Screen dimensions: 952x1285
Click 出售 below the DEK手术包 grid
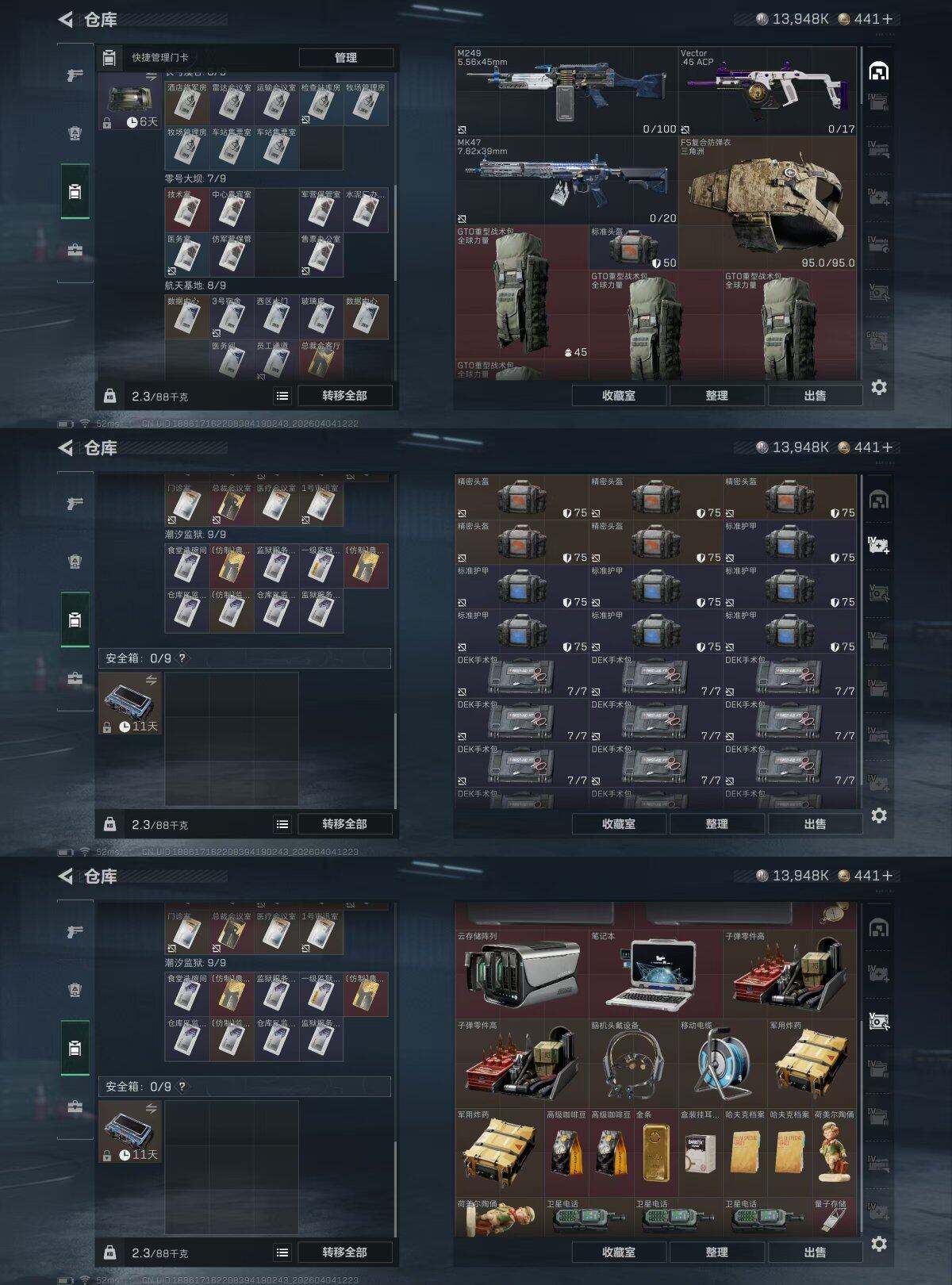(x=815, y=824)
